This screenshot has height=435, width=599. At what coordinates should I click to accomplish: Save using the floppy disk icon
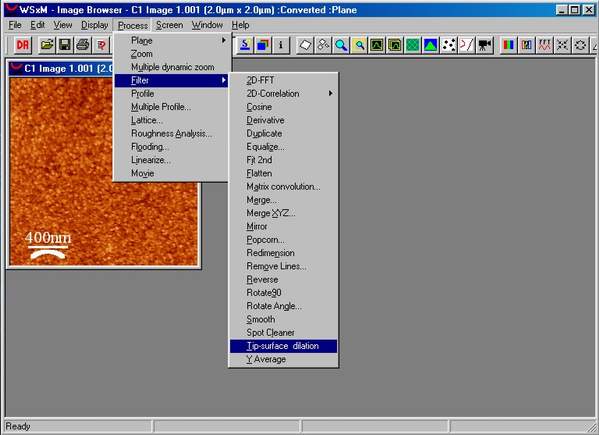65,45
